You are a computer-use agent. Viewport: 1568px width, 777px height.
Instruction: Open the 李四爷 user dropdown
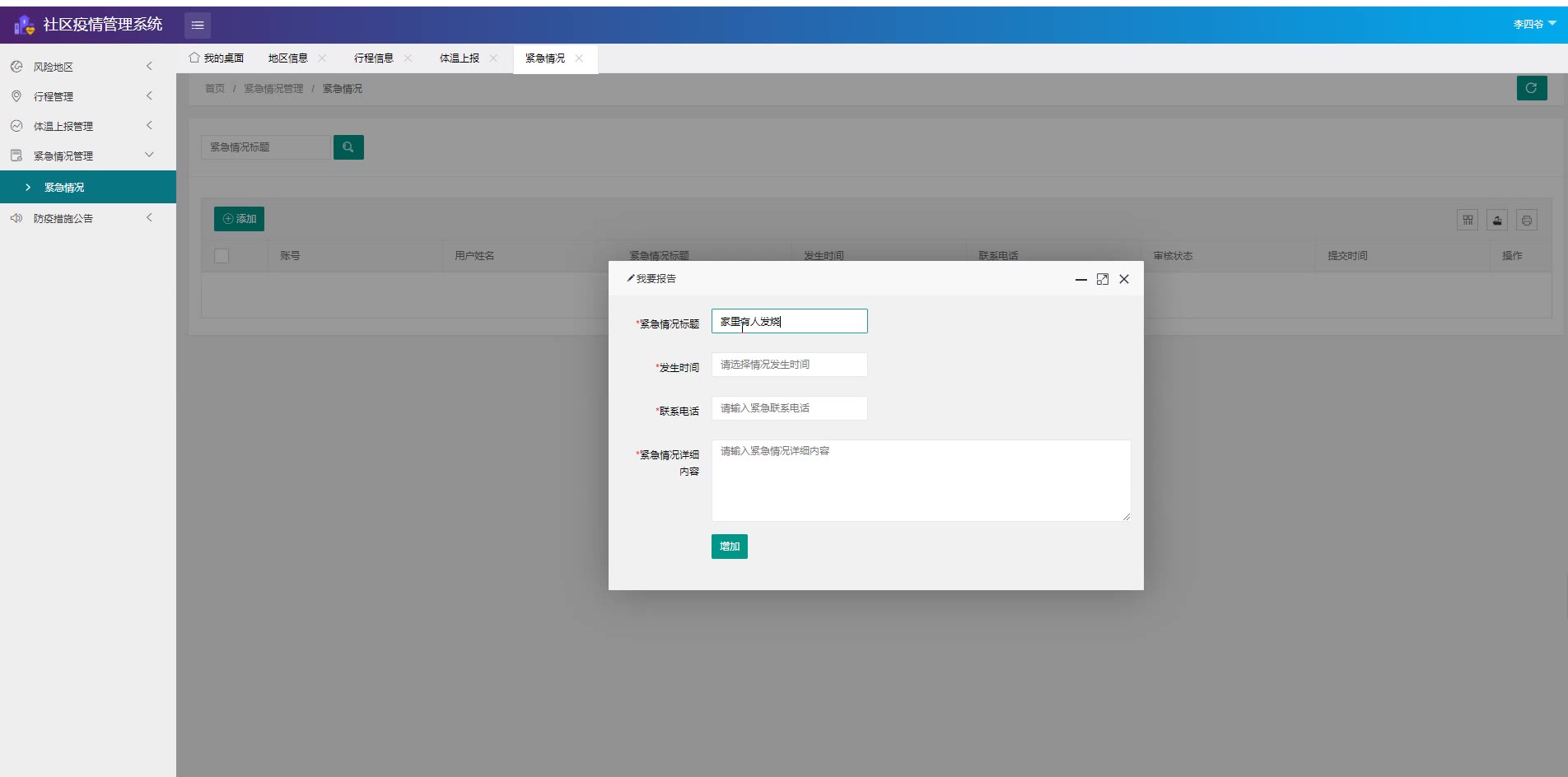1533,24
